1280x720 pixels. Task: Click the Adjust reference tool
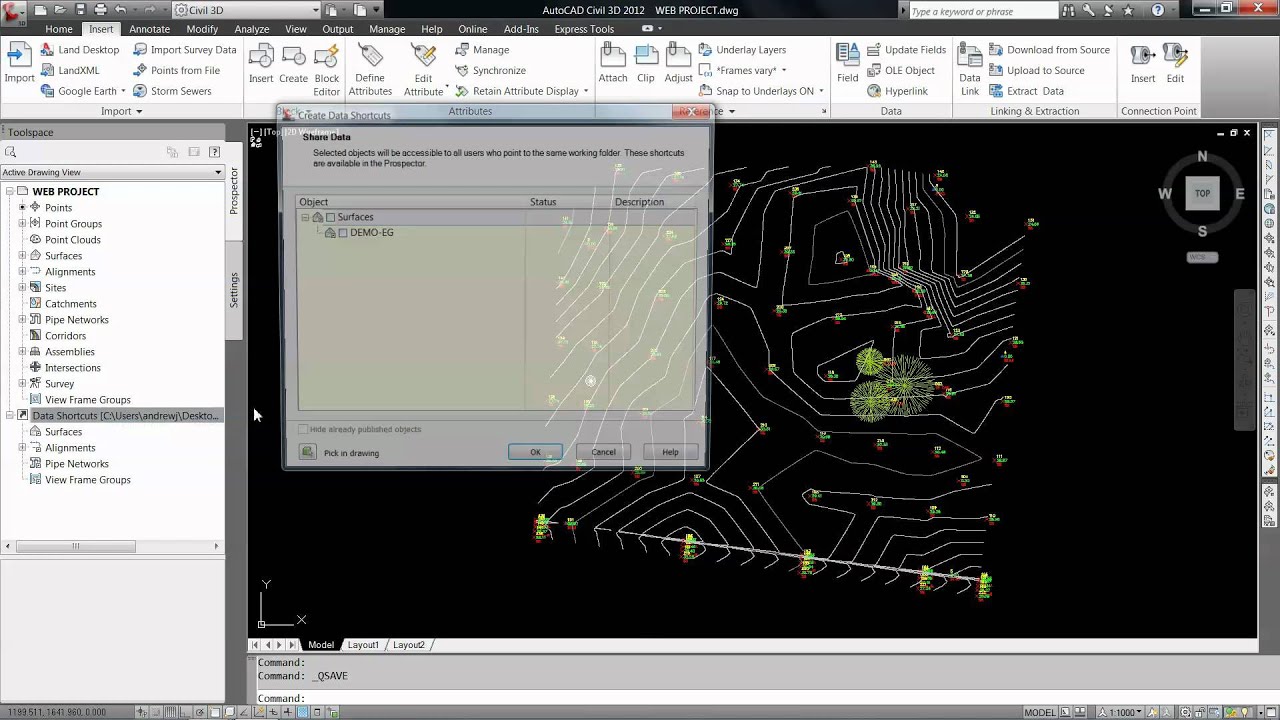coord(678,64)
